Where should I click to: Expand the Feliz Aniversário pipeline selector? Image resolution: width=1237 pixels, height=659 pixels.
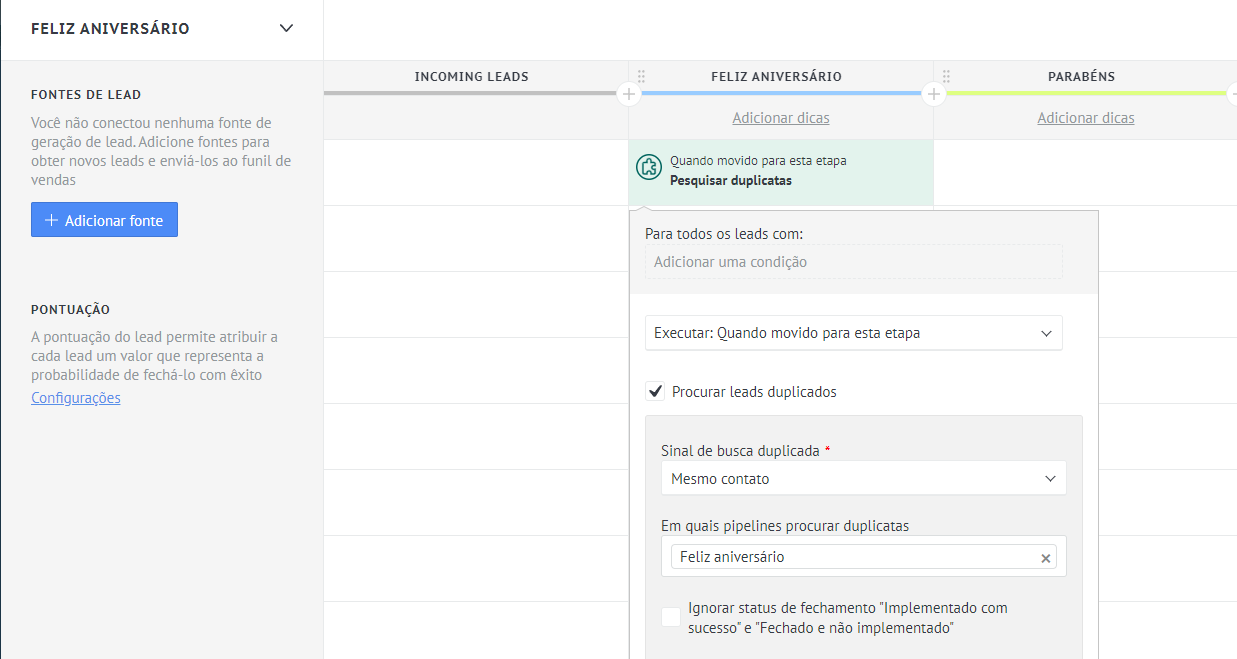click(x=286, y=29)
